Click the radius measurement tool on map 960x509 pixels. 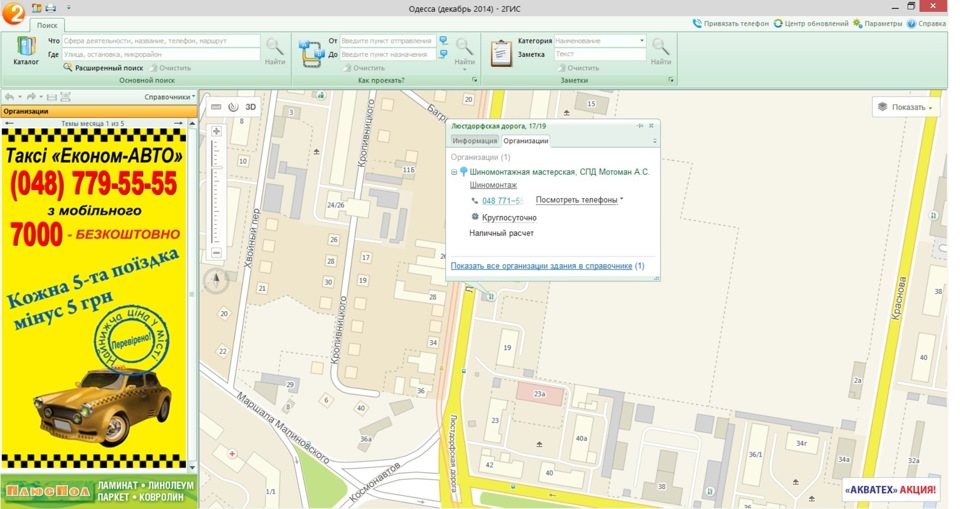click(x=233, y=107)
